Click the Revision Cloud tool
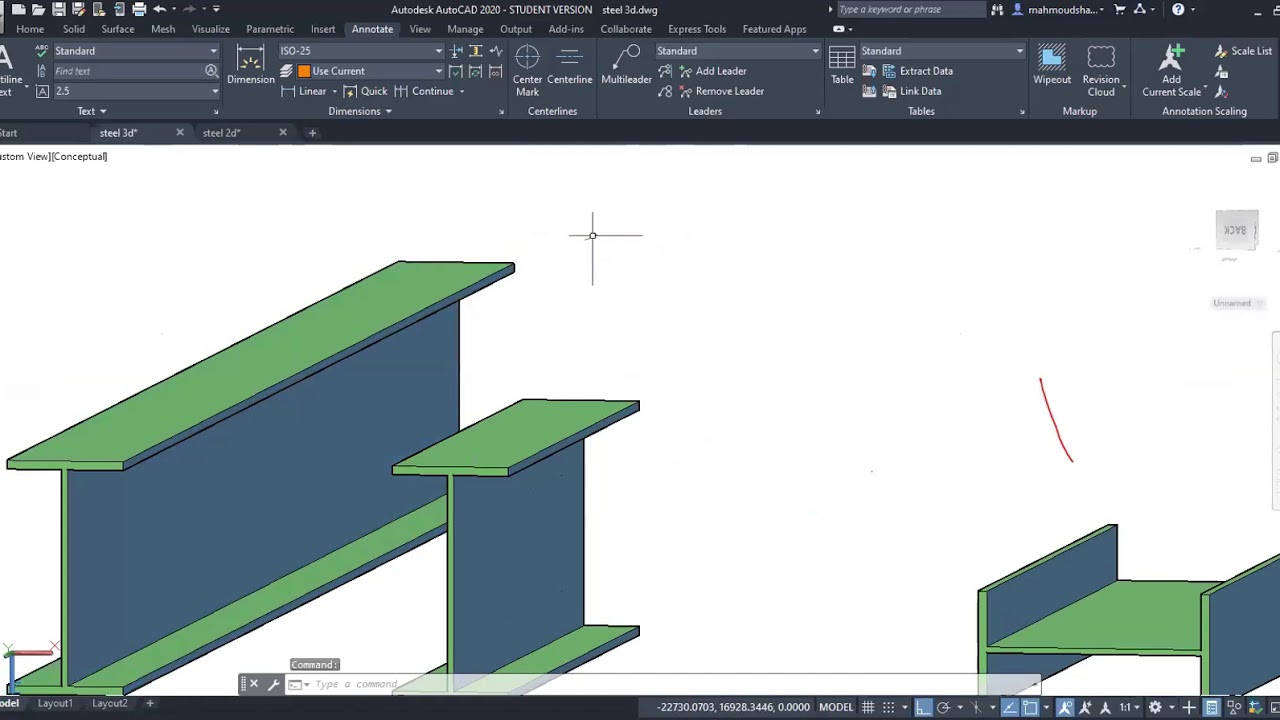 pos(1101,71)
